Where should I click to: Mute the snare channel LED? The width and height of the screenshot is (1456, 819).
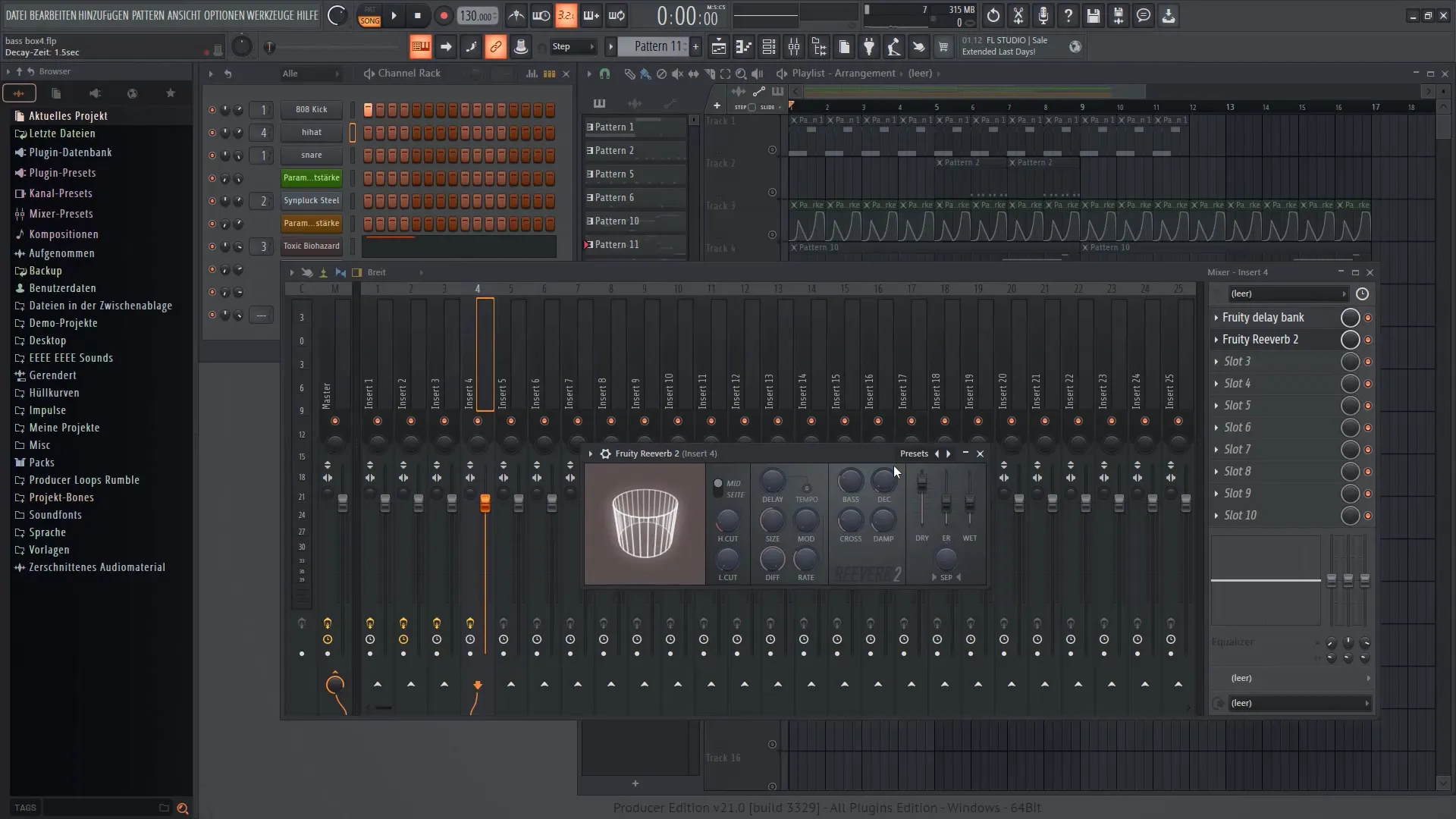click(212, 155)
